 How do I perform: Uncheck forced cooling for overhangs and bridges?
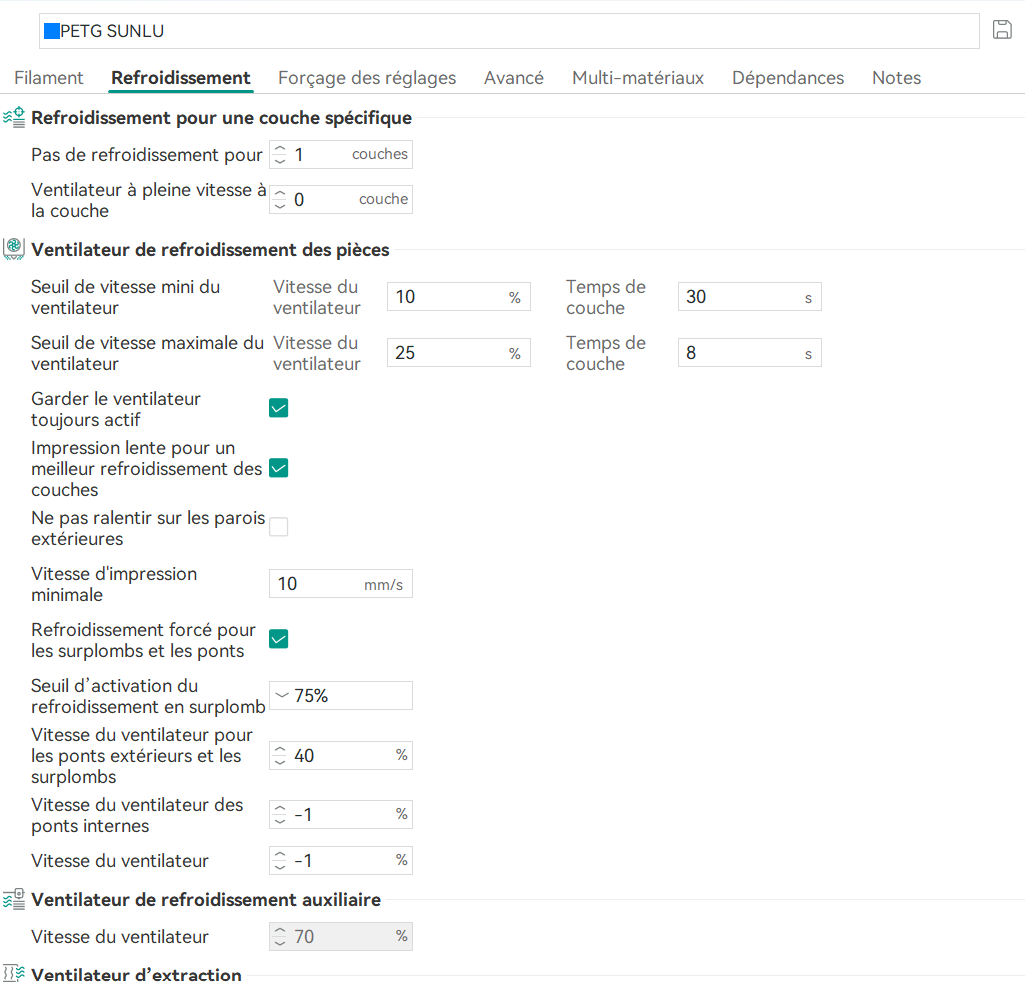(x=279, y=639)
